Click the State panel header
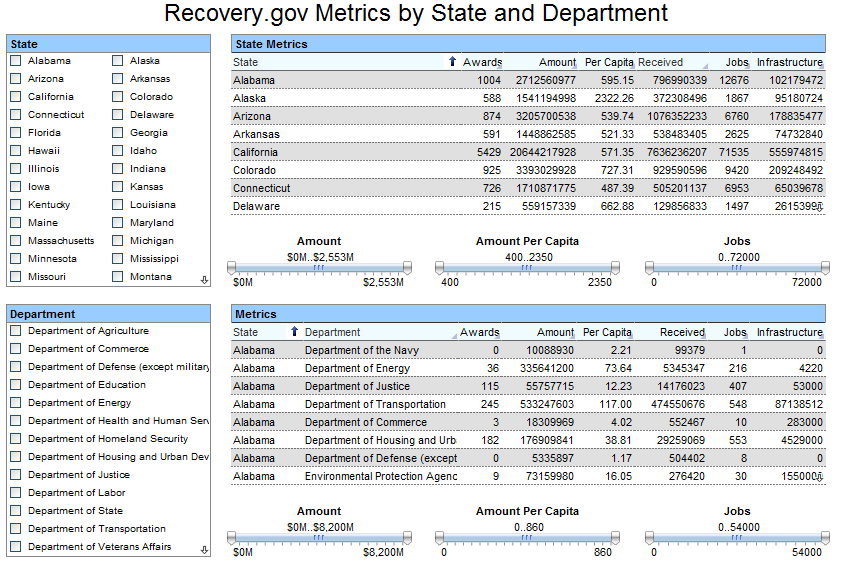Viewport: 848px width, 578px height. (108, 44)
